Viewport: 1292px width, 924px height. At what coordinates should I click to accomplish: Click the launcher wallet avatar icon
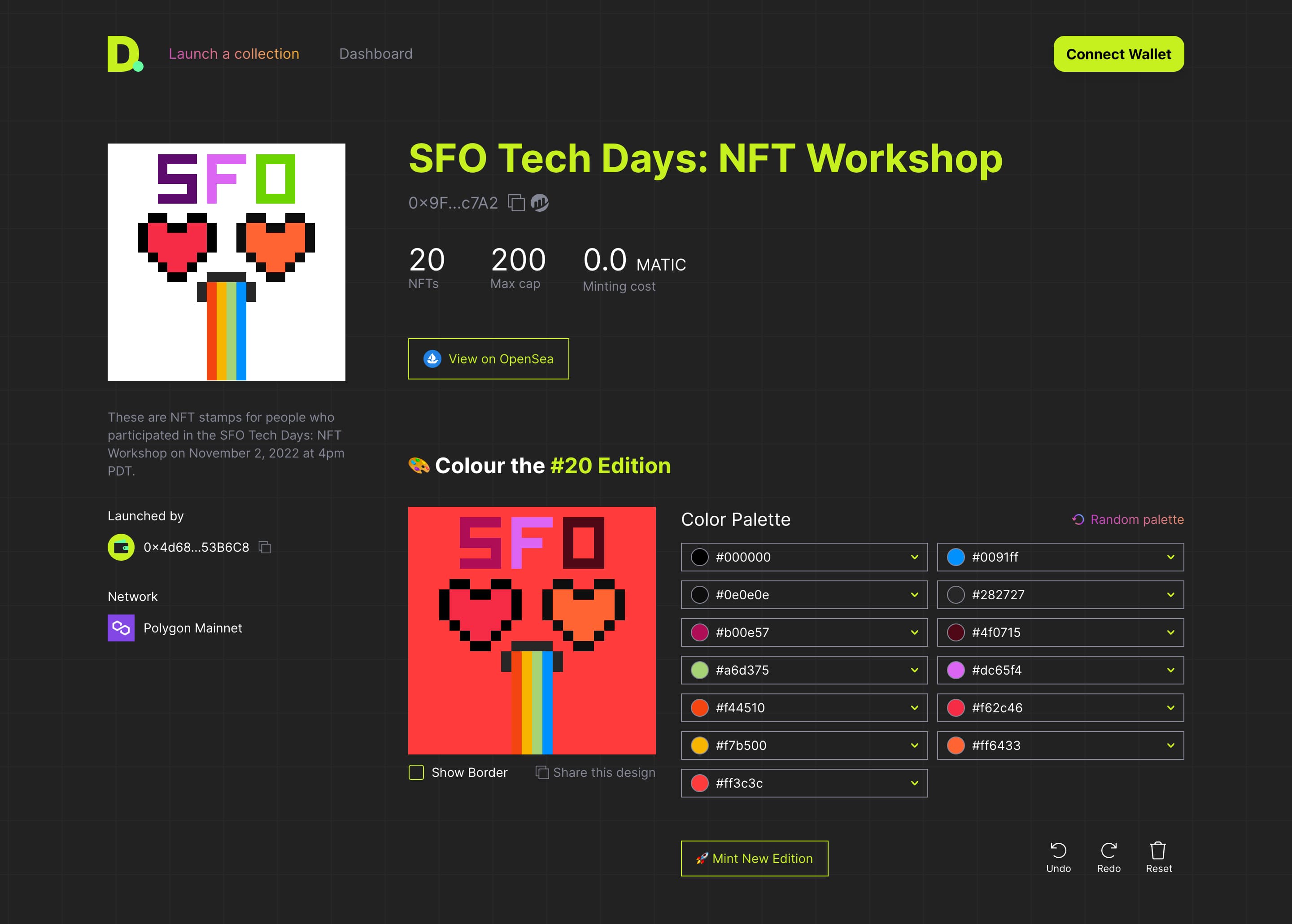point(121,547)
